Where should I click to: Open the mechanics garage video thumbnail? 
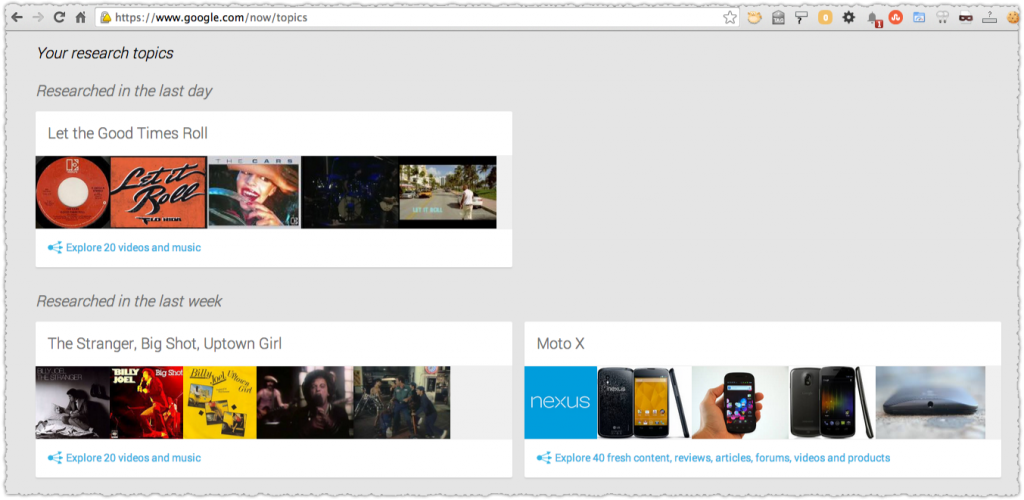coord(402,403)
